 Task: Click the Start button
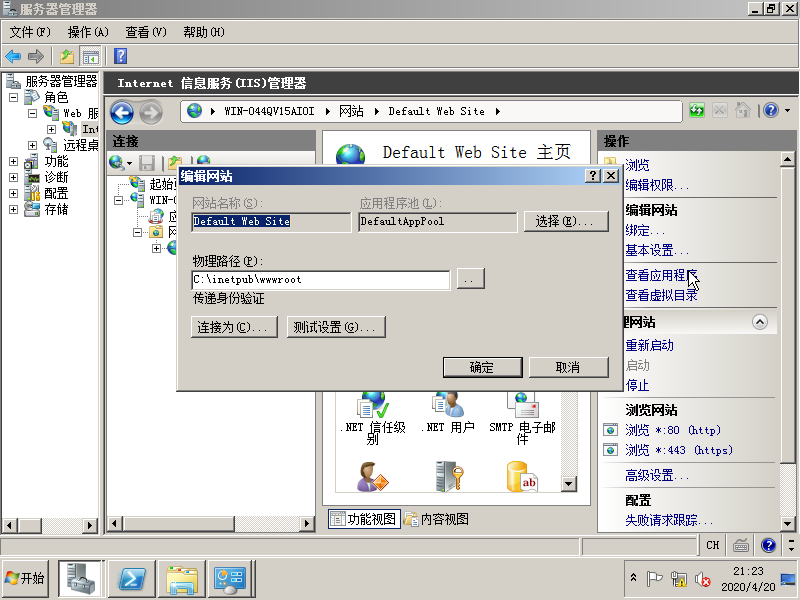click(x=26, y=579)
